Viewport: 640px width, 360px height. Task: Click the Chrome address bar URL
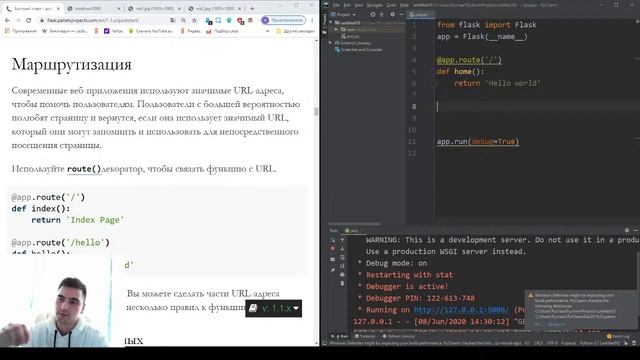[93, 20]
